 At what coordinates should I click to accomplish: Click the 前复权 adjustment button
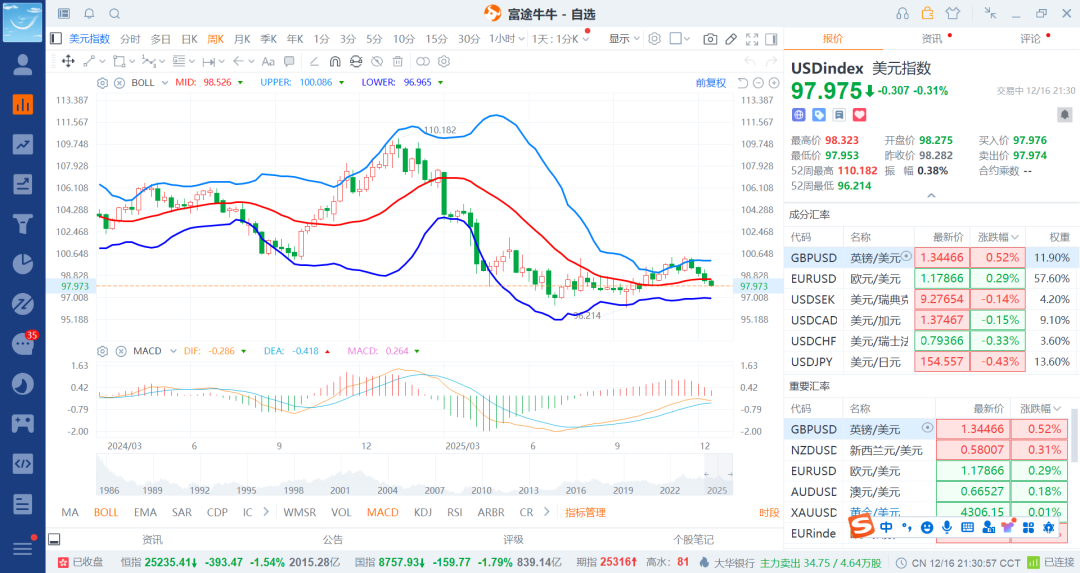[711, 83]
